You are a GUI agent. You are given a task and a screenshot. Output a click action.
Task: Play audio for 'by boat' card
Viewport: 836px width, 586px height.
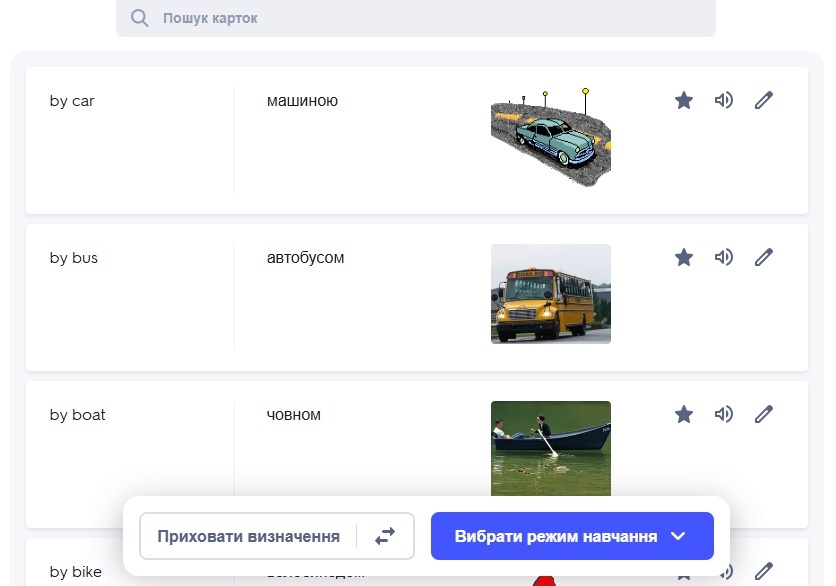click(x=724, y=414)
